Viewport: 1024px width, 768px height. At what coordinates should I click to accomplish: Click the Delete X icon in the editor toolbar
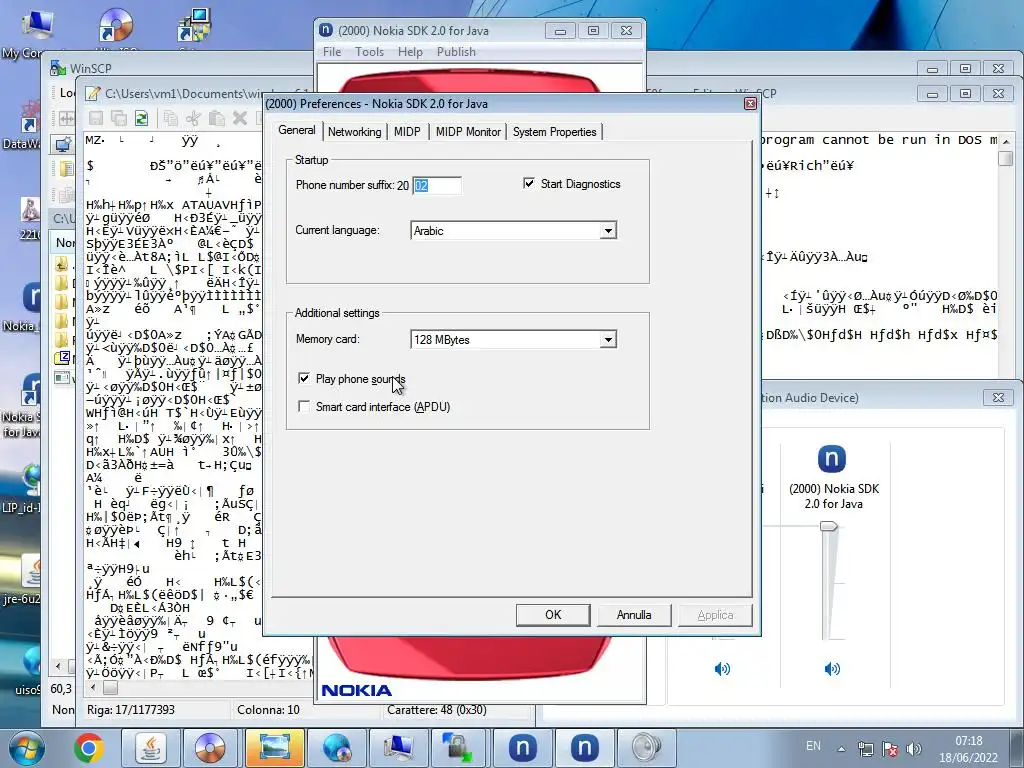(240, 118)
